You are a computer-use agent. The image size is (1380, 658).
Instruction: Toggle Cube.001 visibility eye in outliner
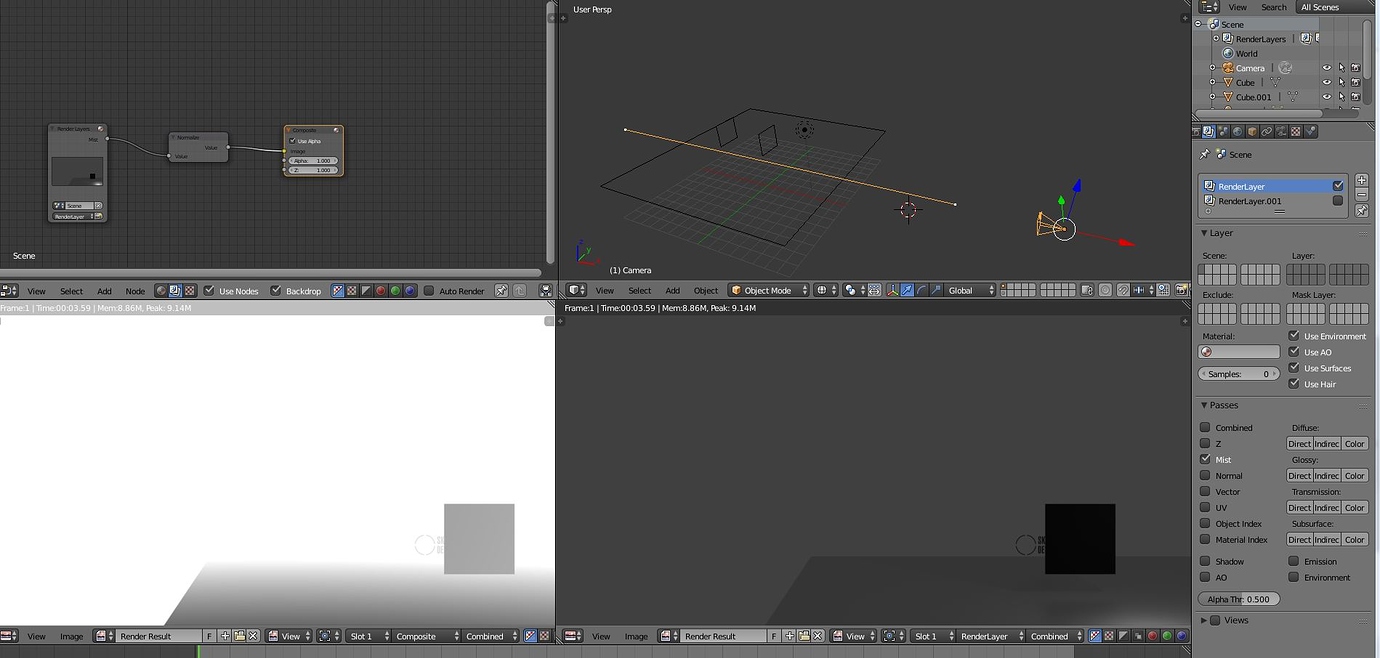pyautogui.click(x=1327, y=97)
